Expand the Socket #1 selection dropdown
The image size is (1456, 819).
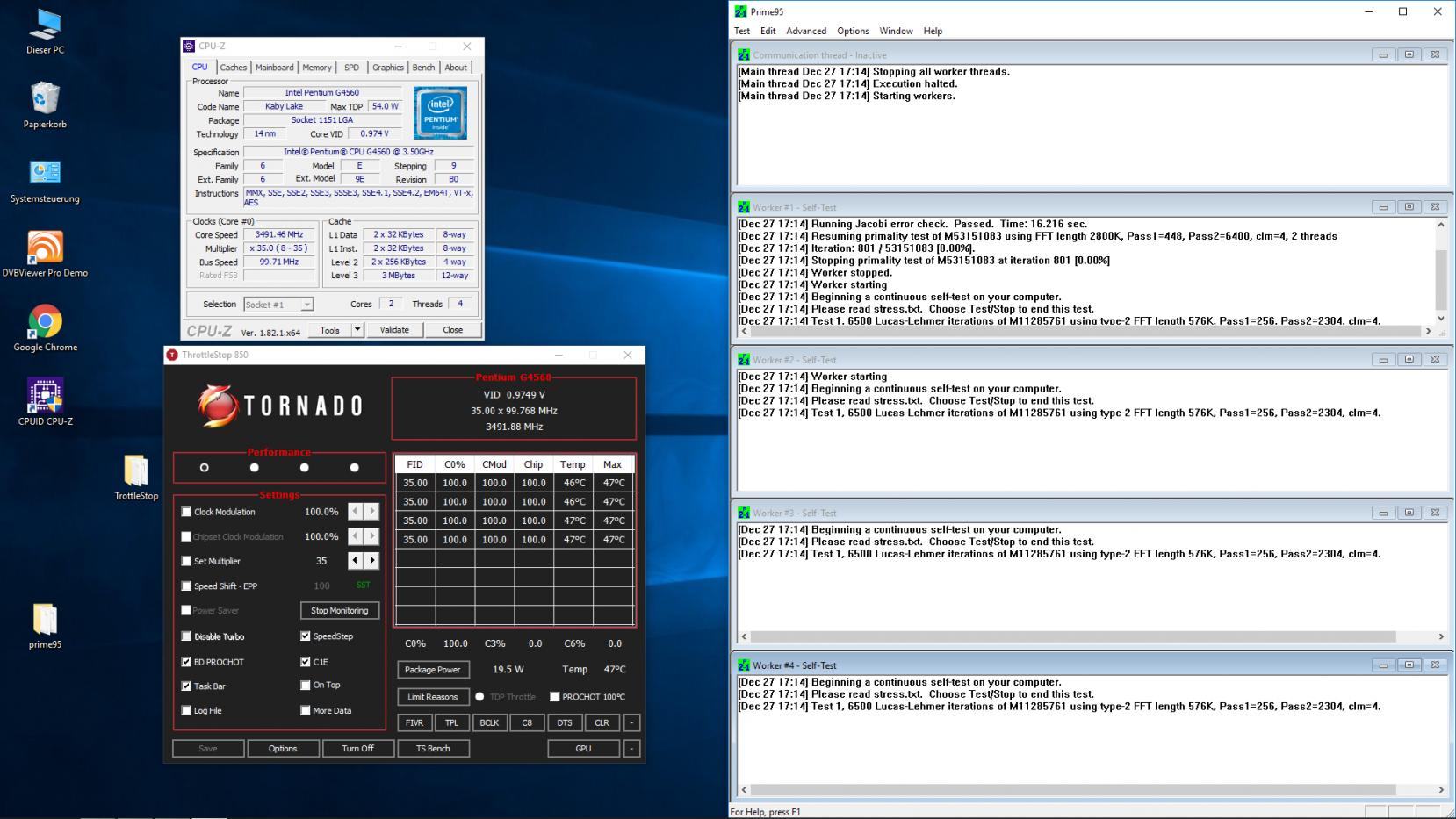(306, 305)
